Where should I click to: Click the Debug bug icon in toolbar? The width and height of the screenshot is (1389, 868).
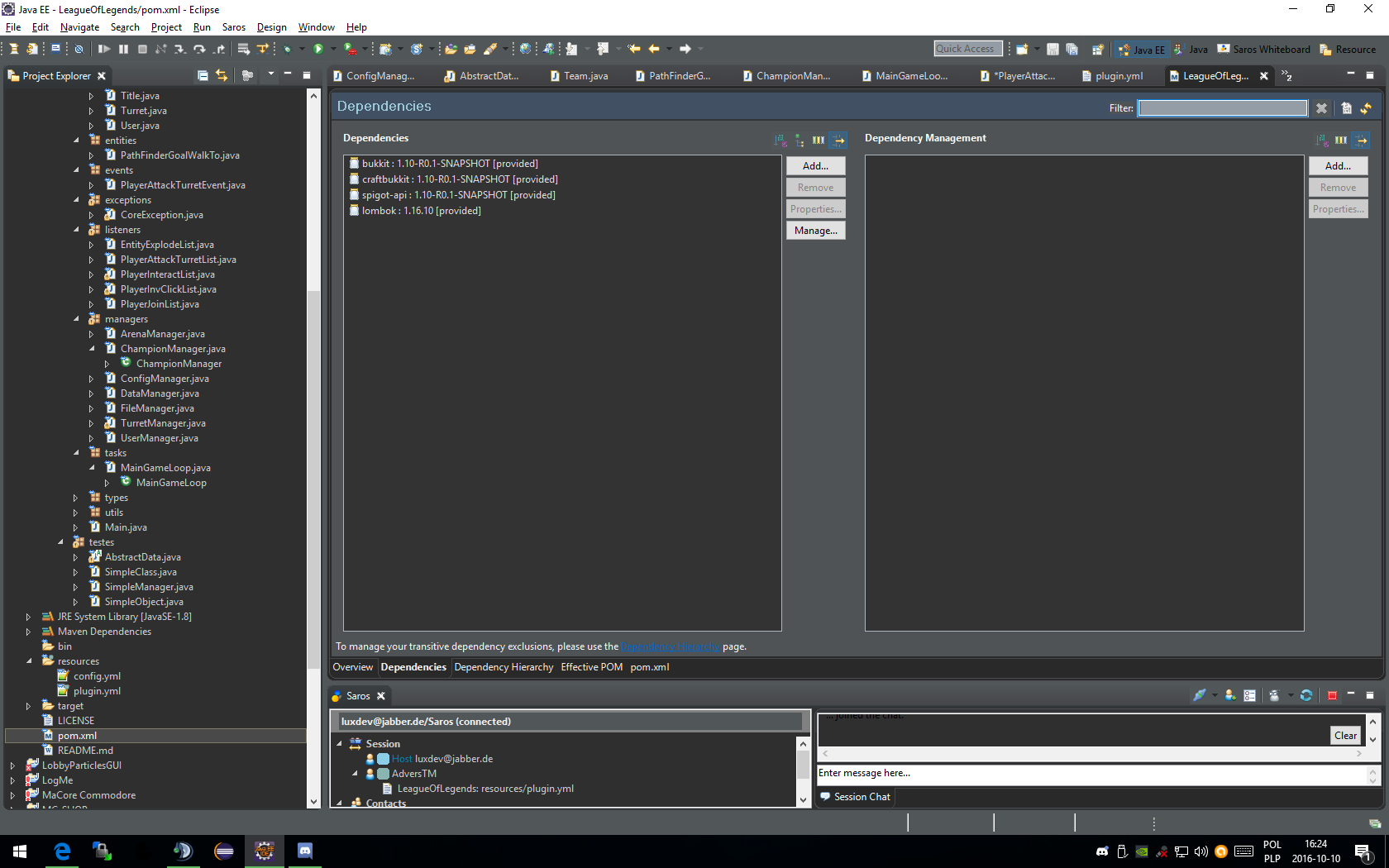coord(287,50)
